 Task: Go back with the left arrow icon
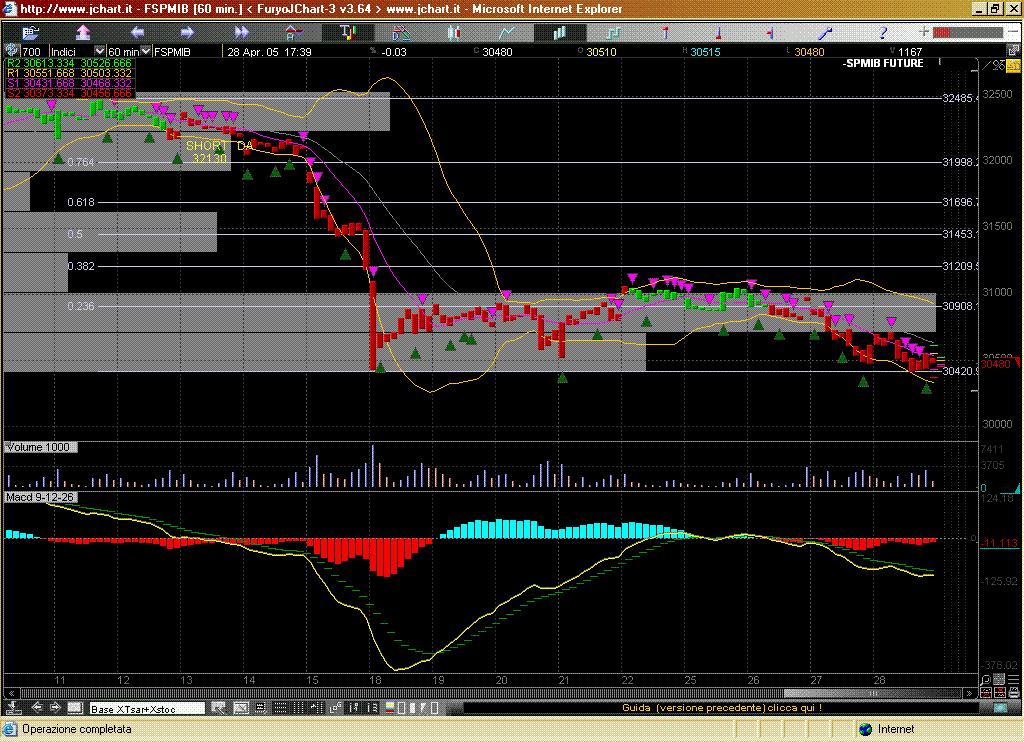[137, 33]
